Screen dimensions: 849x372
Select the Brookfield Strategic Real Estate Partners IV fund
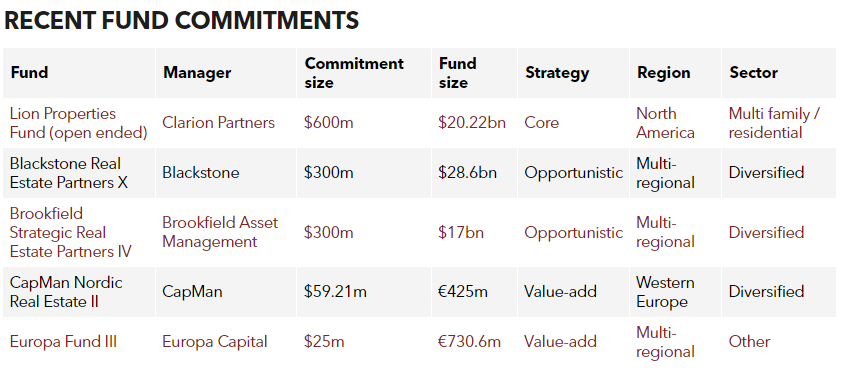70,232
